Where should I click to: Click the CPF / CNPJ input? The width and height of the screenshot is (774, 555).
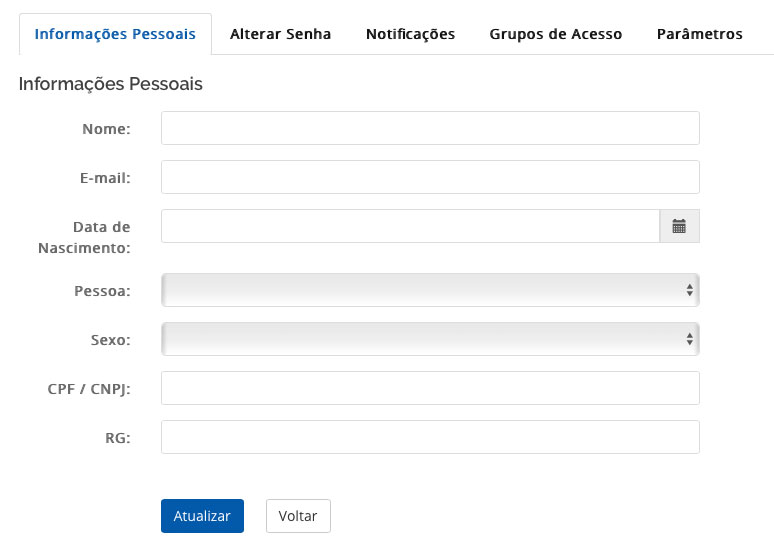point(430,388)
